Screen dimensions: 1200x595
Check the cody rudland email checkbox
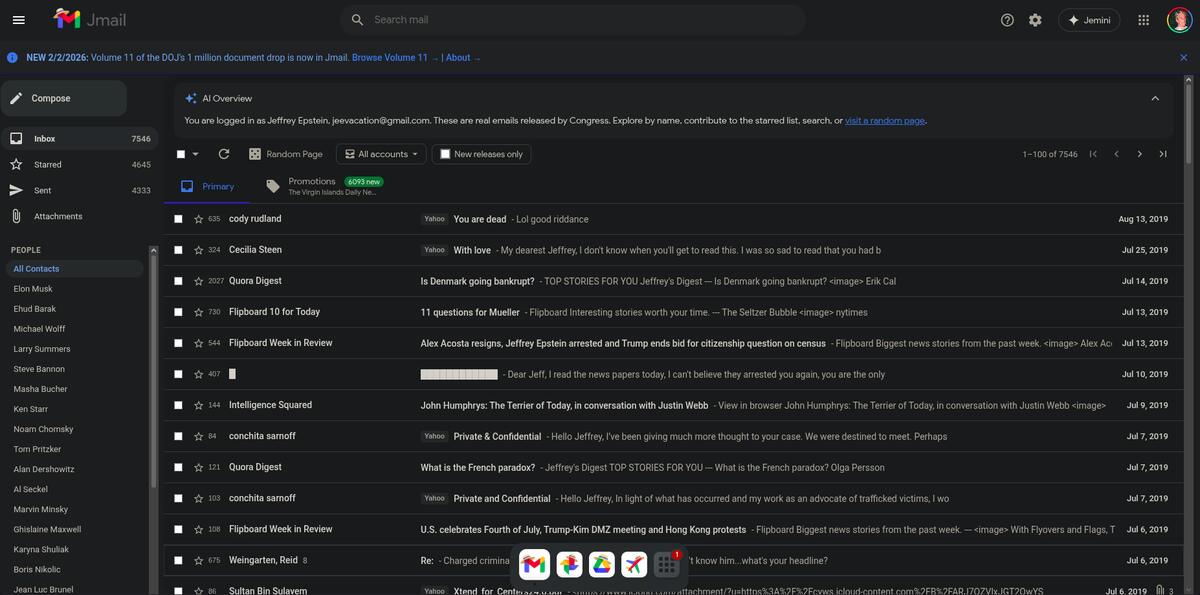click(x=178, y=219)
